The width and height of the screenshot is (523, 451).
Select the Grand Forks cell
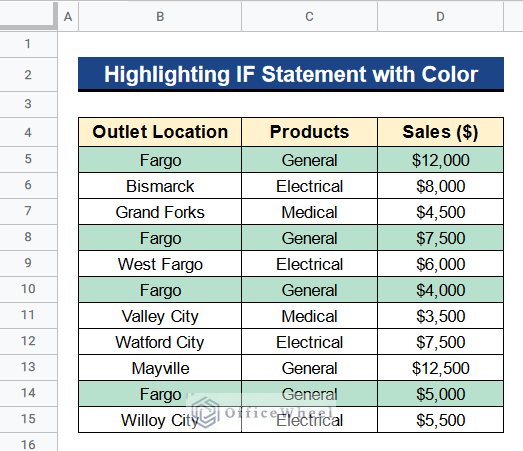[160, 212]
